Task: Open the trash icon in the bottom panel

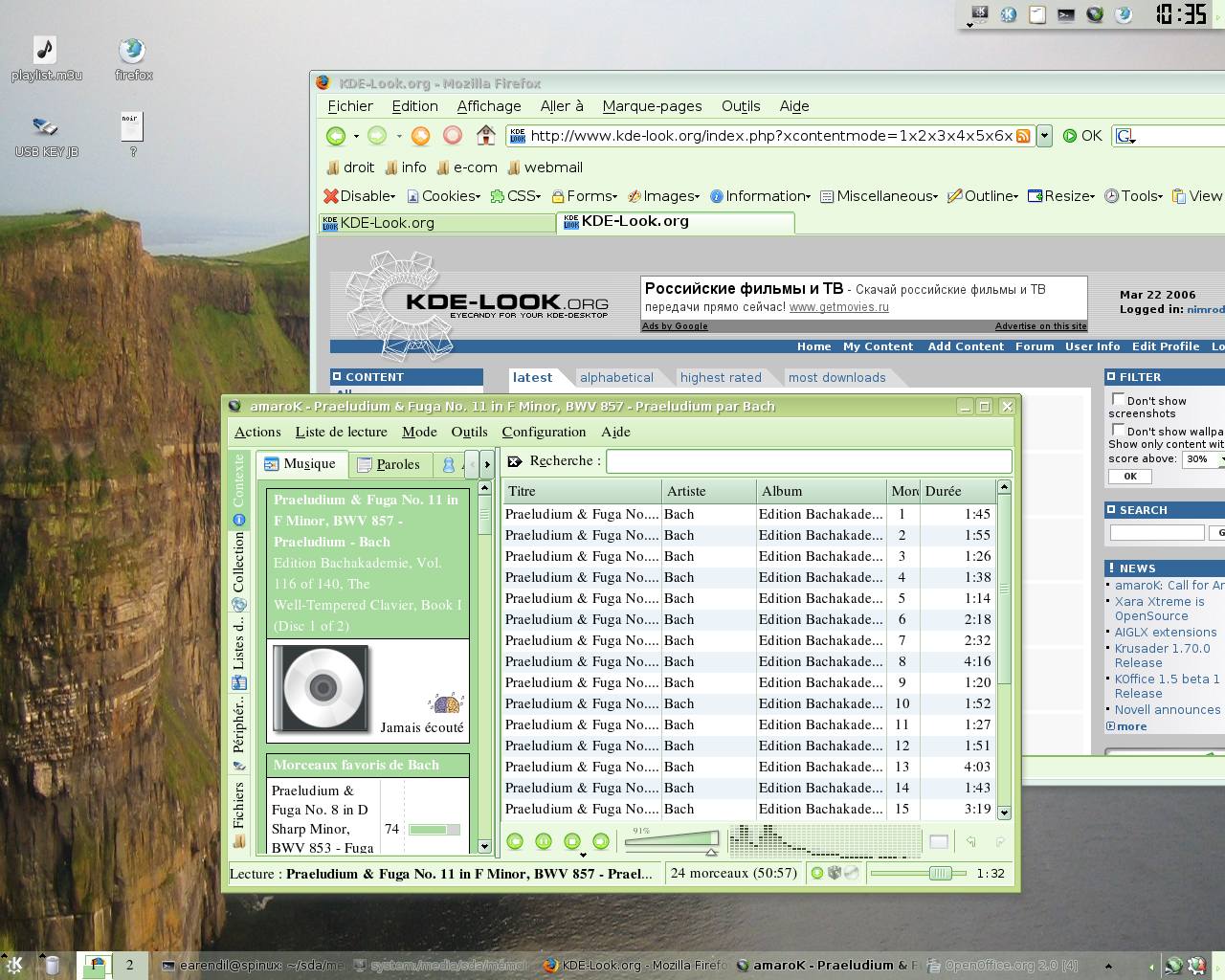Action: [53, 965]
